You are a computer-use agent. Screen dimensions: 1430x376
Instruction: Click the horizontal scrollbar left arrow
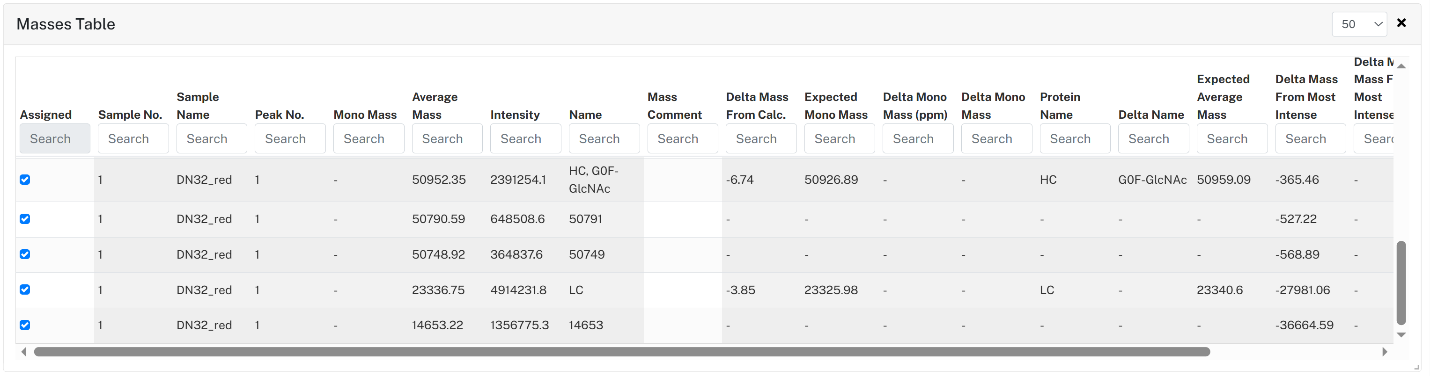point(23,352)
